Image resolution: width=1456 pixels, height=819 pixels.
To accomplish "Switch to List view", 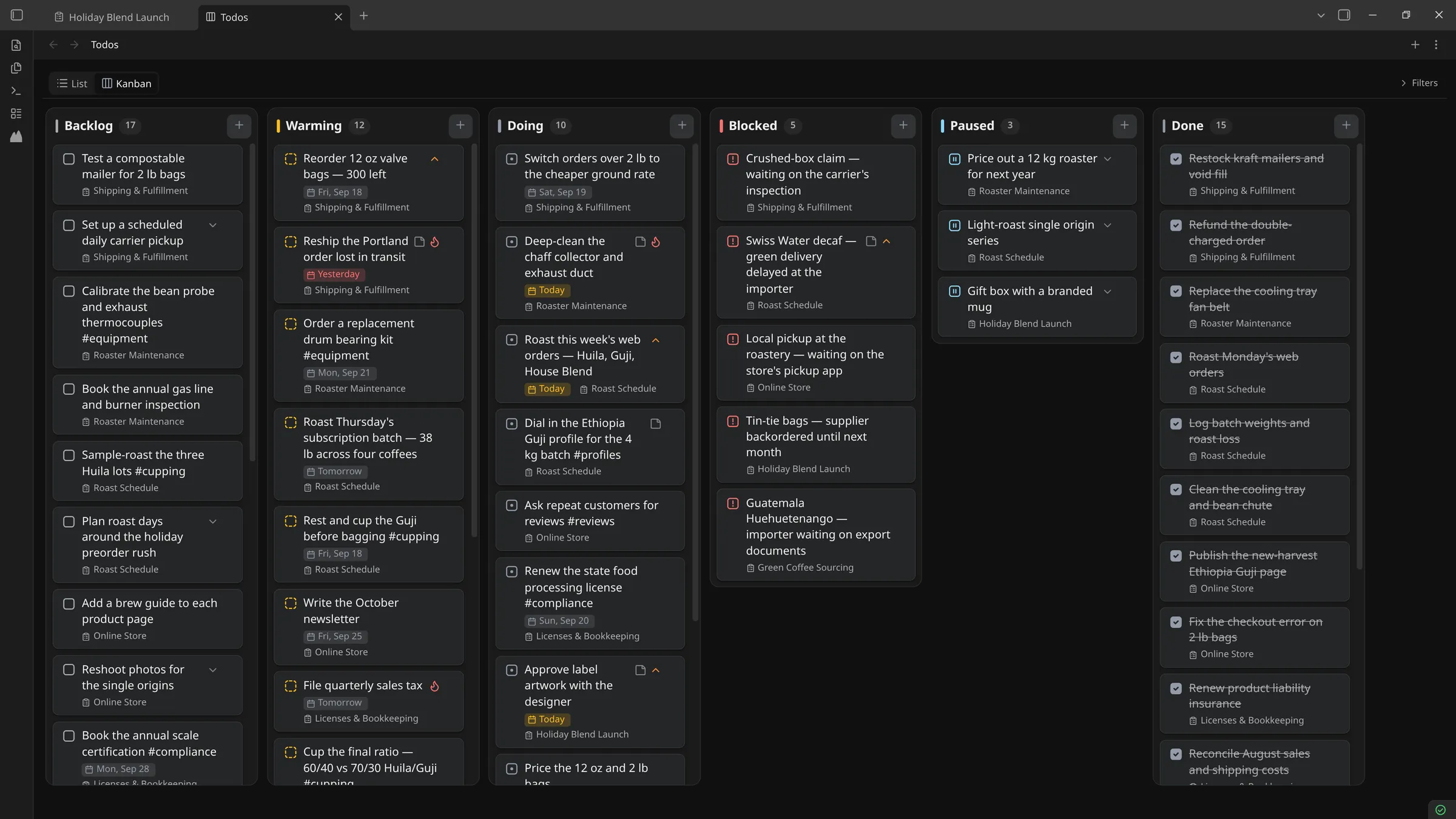I will click(x=72, y=84).
